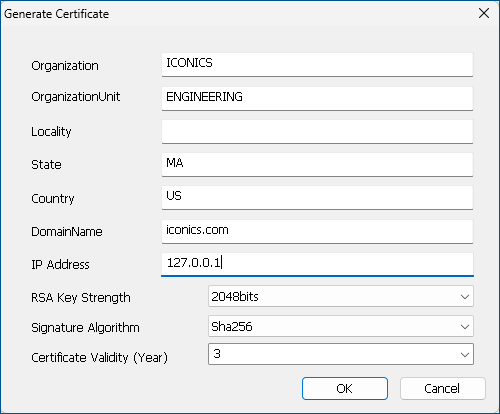The height and width of the screenshot is (414, 500).
Task: Focus the empty Locality field
Action: click(x=317, y=132)
